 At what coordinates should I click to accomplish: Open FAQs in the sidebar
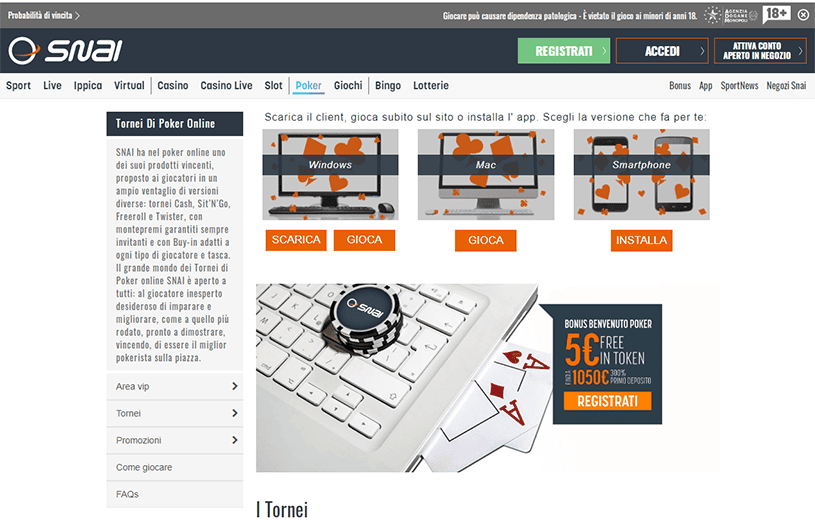[x=175, y=494]
